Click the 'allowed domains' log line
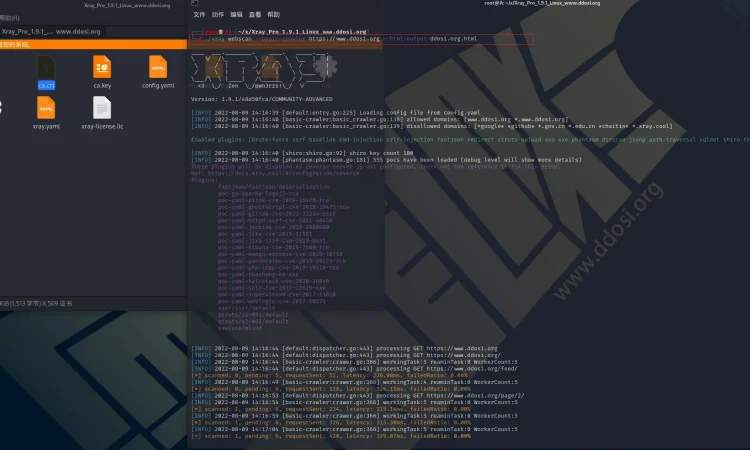This screenshot has height=450, width=750. (379, 120)
